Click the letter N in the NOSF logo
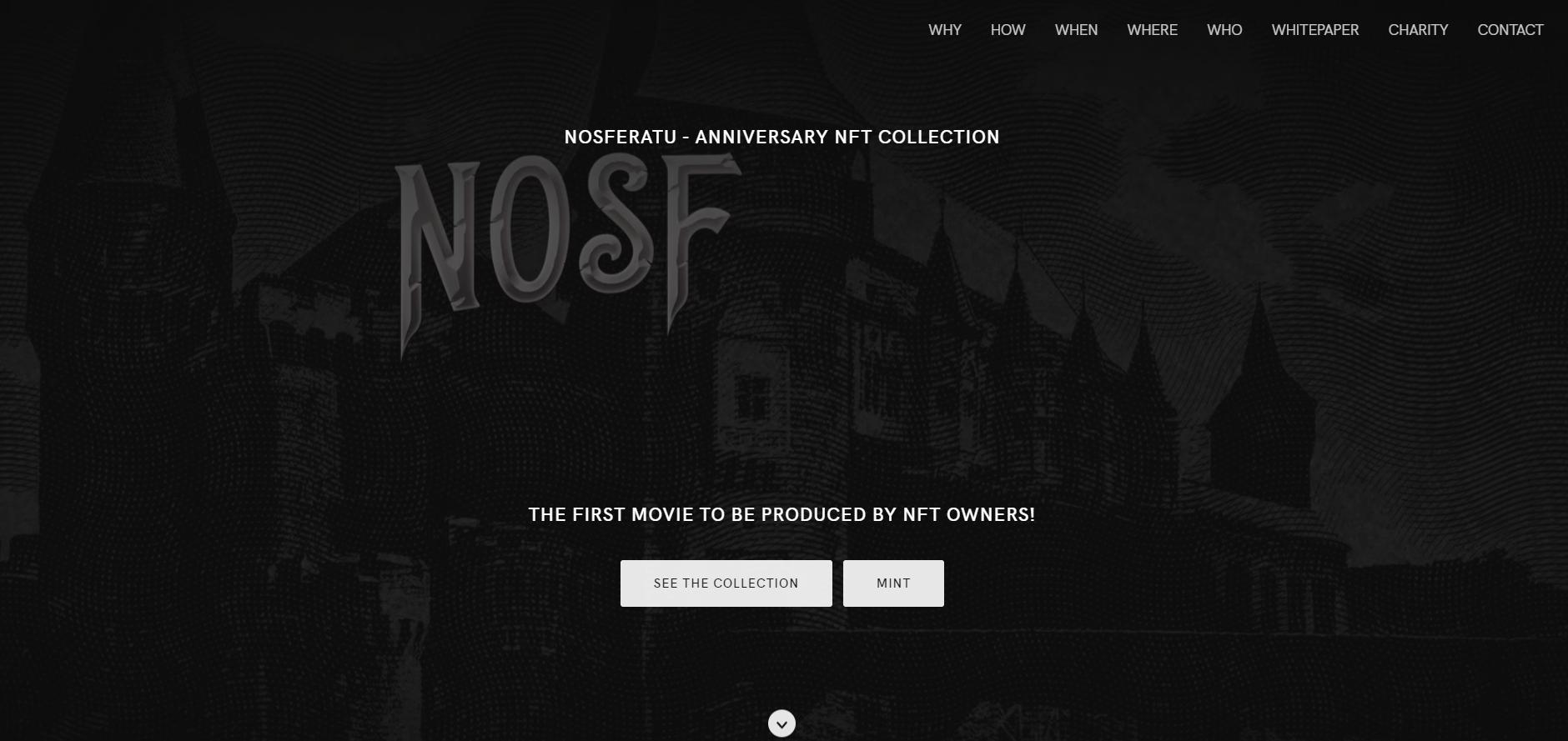This screenshot has height=741, width=1568. (x=439, y=250)
